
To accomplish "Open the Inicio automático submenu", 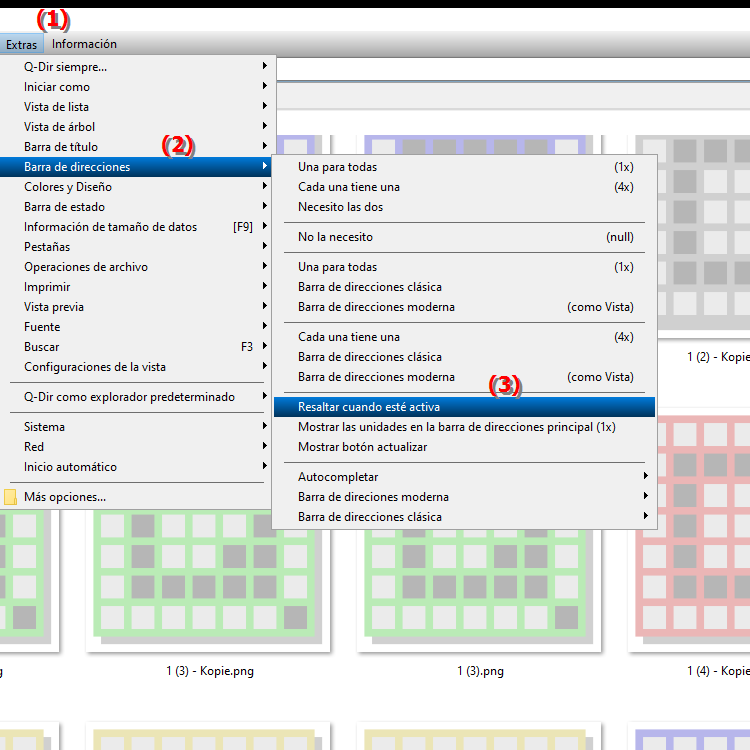I will coord(137,467).
